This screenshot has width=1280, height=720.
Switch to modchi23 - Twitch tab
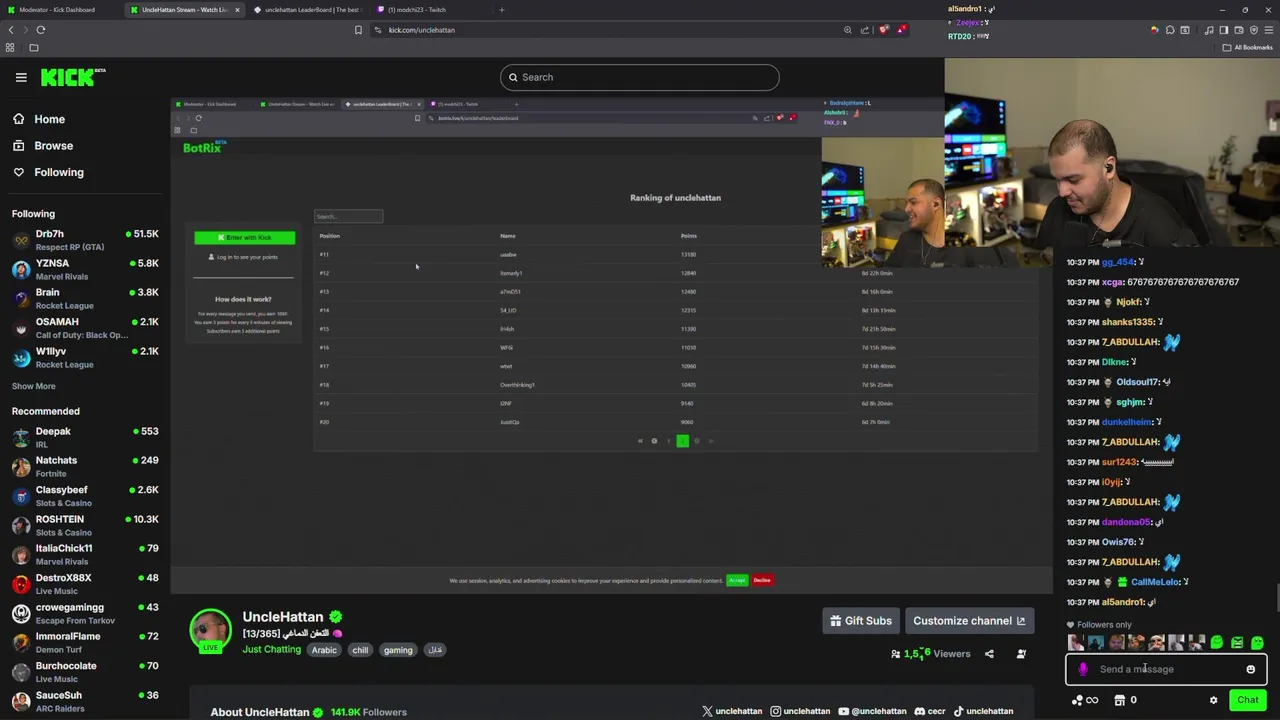pos(420,10)
